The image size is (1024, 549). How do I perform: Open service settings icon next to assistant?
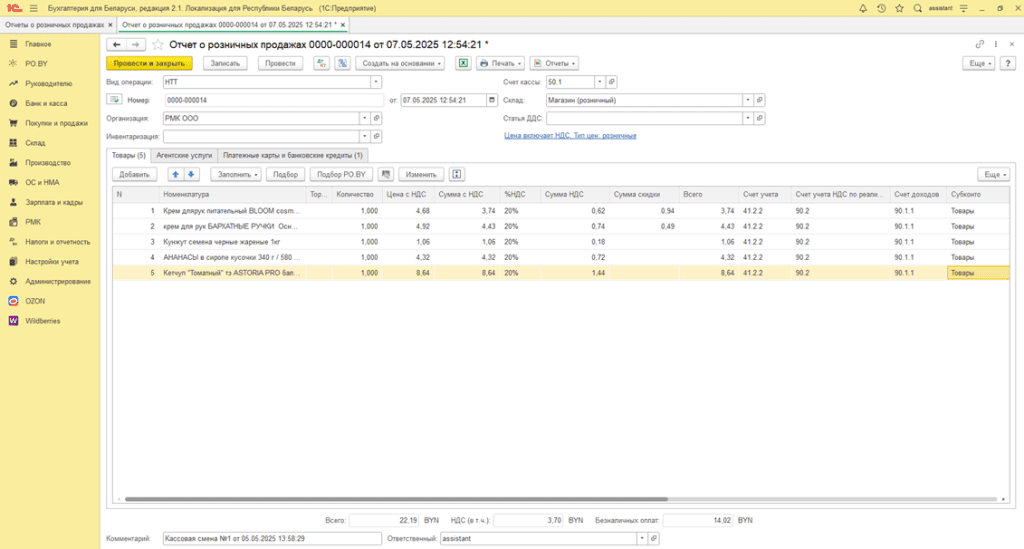point(963,8)
